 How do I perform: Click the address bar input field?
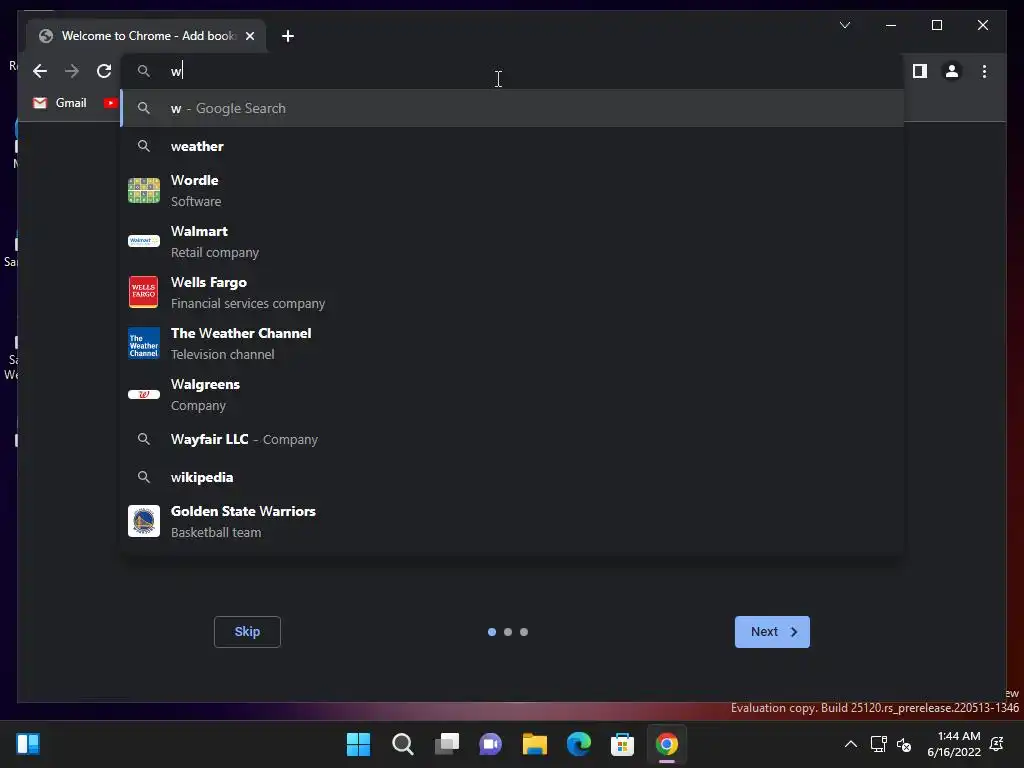click(x=512, y=71)
